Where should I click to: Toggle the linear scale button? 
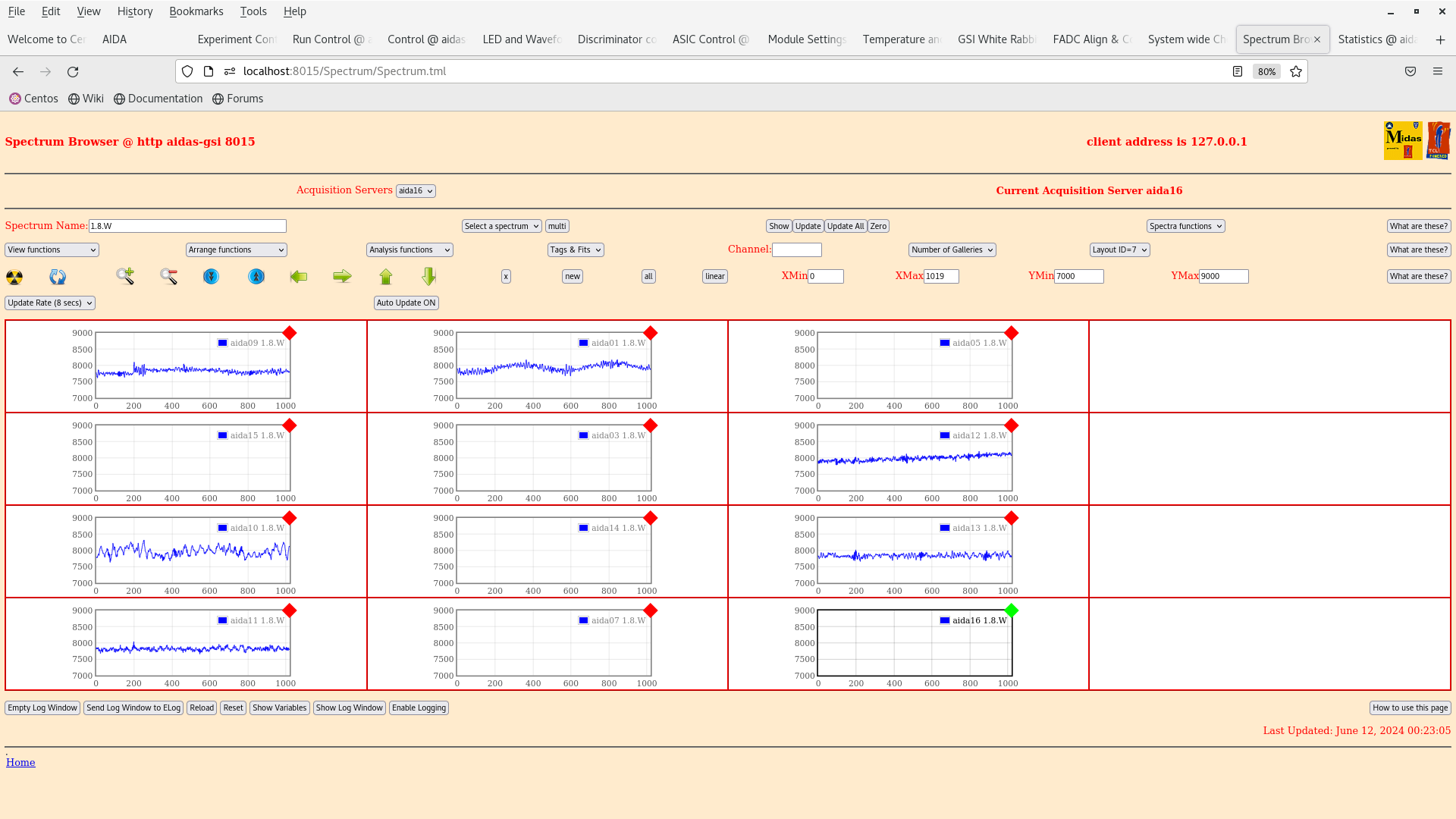click(x=714, y=277)
